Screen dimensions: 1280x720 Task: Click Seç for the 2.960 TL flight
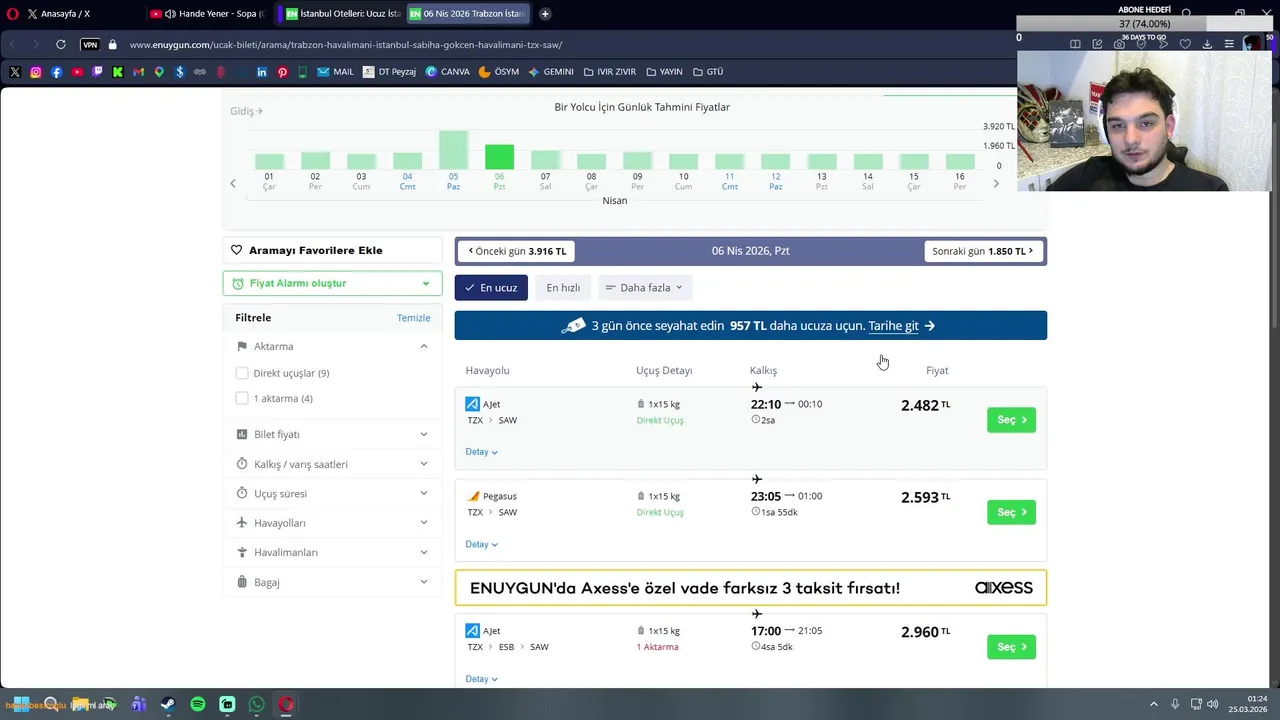1011,647
